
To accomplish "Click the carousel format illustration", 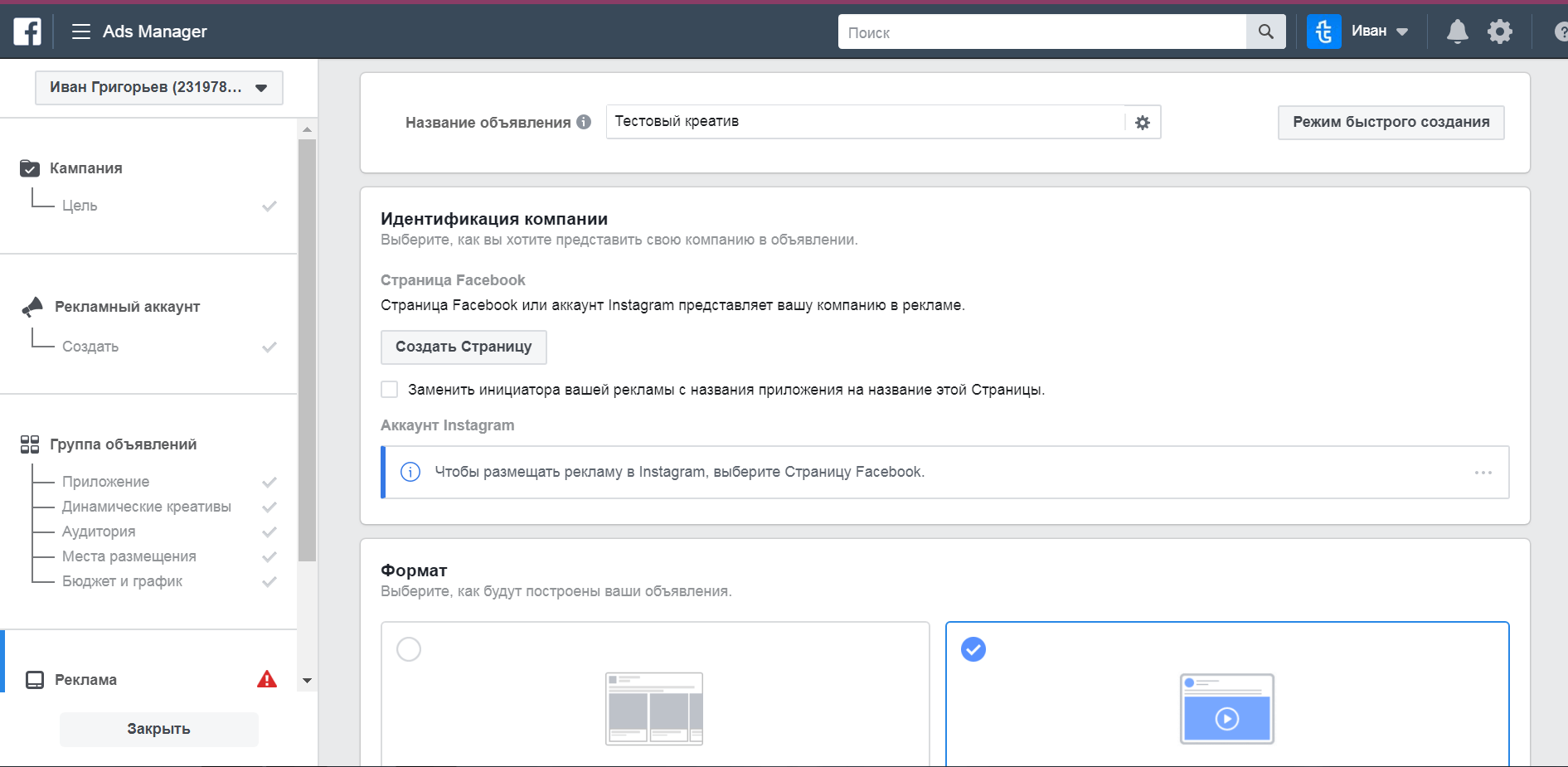I will [x=654, y=709].
